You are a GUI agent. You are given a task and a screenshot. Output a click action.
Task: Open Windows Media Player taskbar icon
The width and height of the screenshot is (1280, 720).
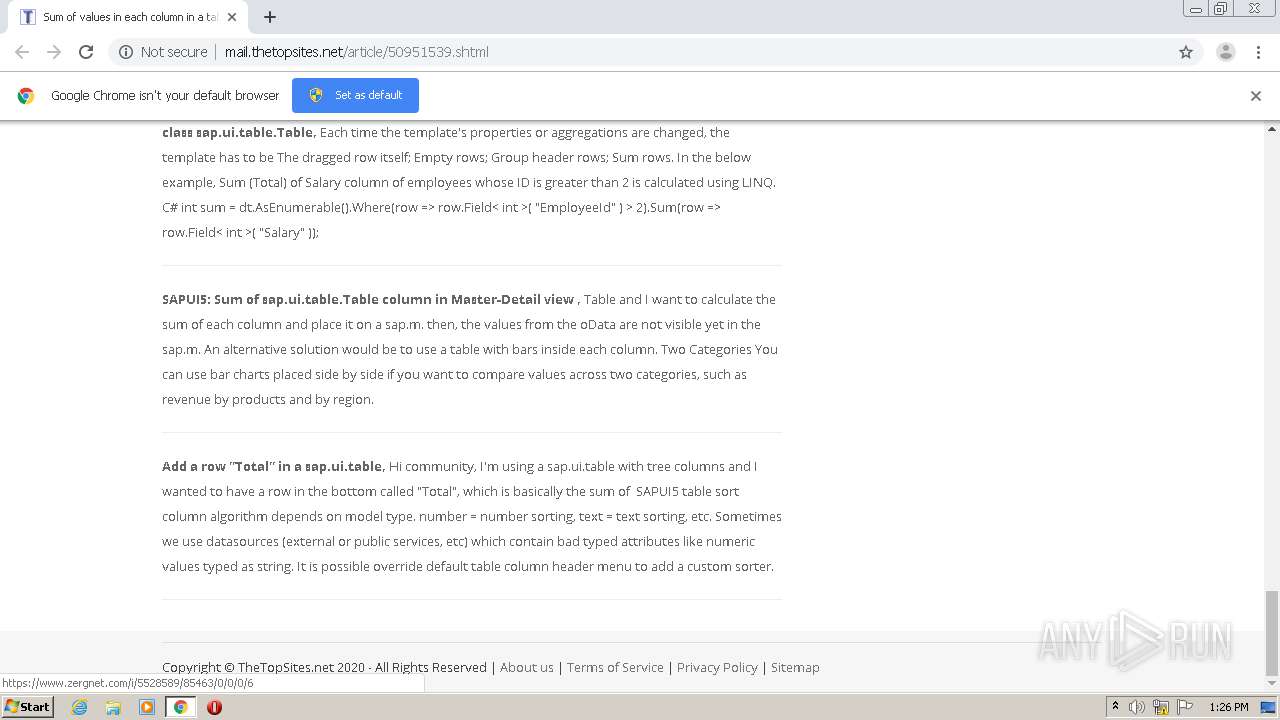[147, 707]
